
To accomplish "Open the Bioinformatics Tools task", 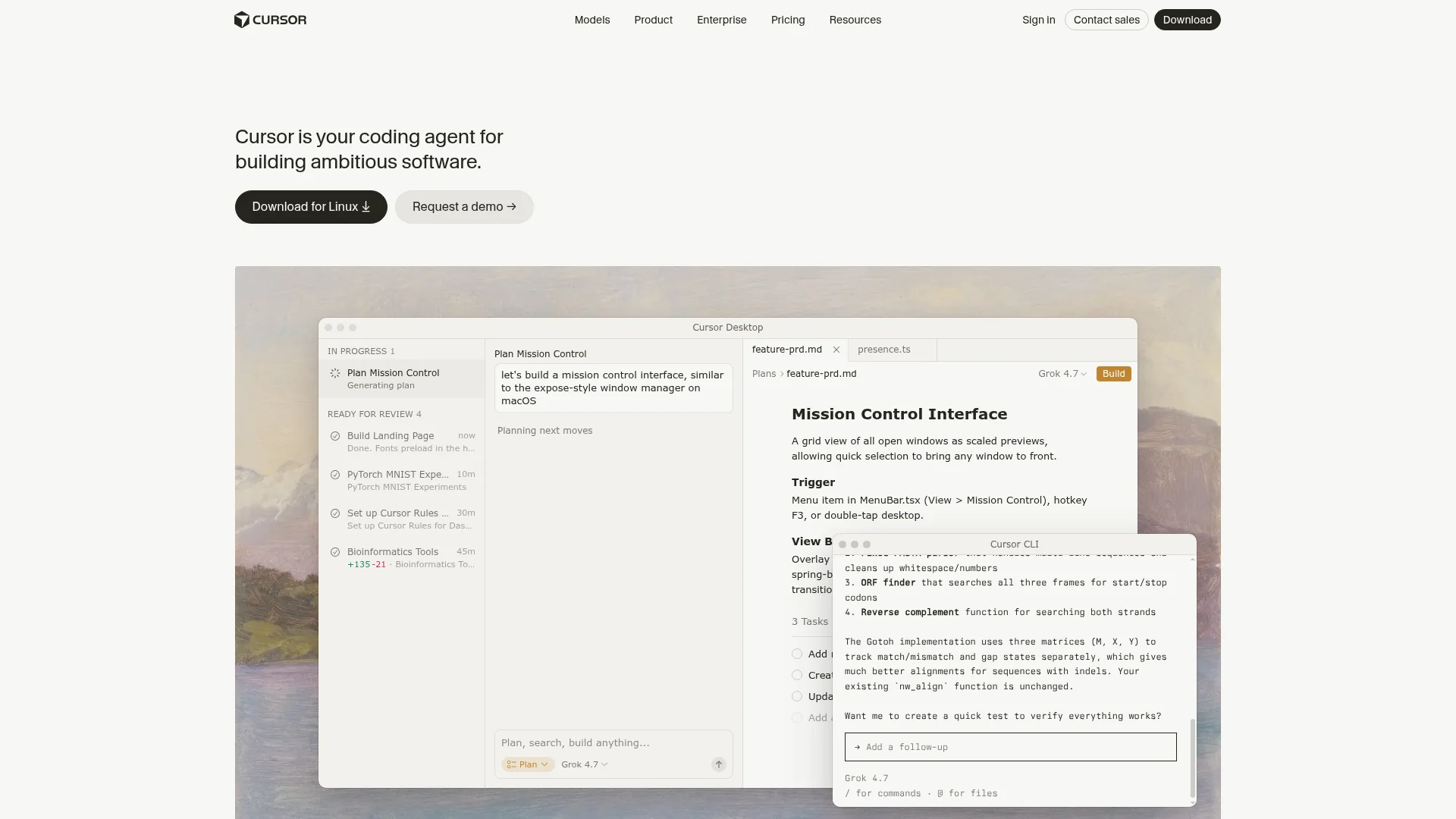I will tap(402, 557).
